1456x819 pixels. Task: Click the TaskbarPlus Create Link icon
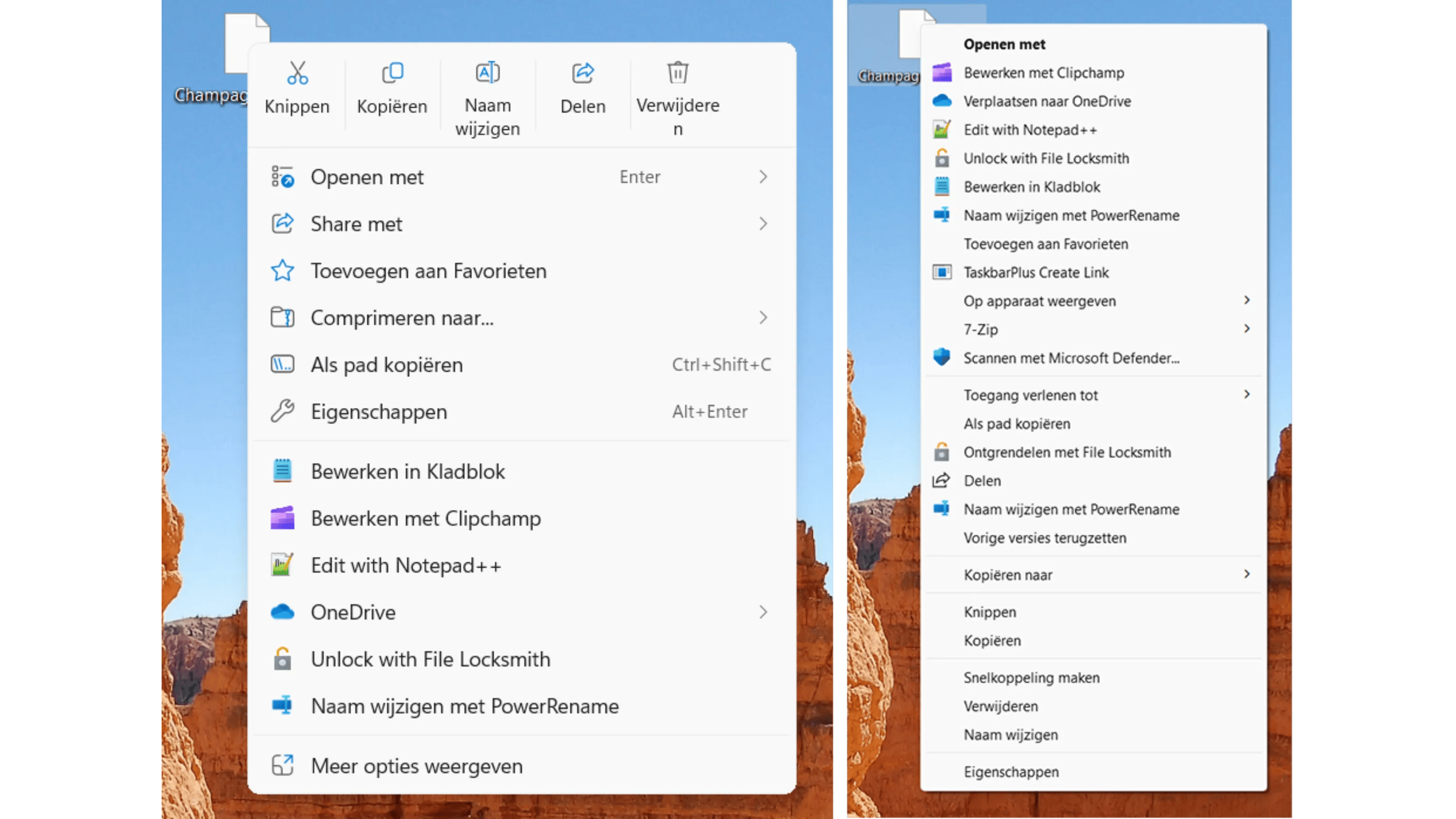pyautogui.click(x=942, y=273)
